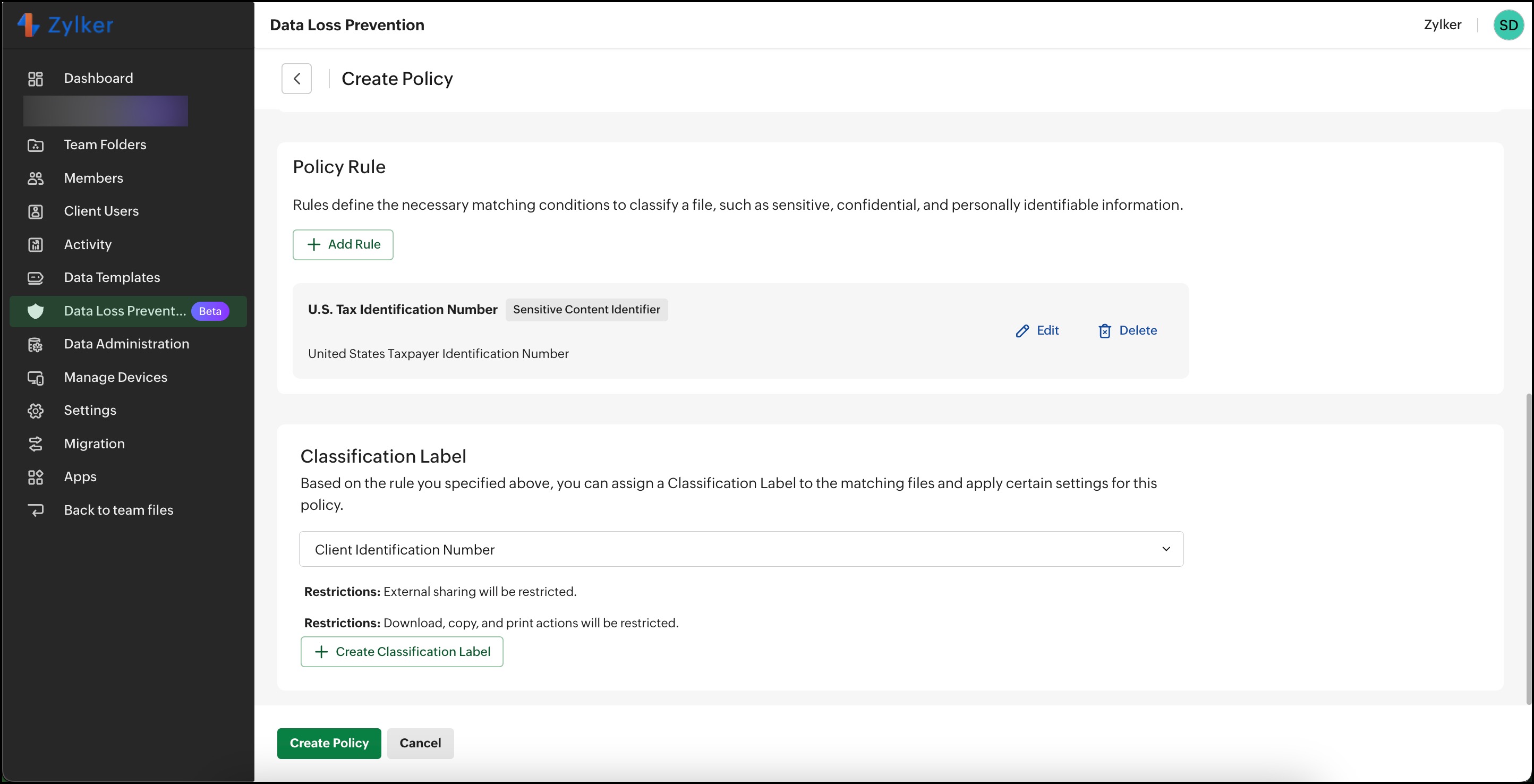Open Data Administration in the sidebar
Screen dimensions: 1534x784
[x=126, y=344]
